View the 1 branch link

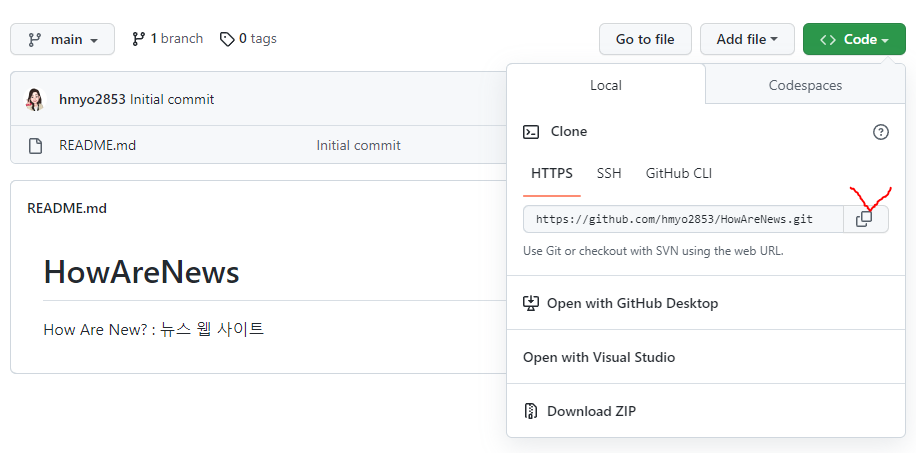point(168,39)
